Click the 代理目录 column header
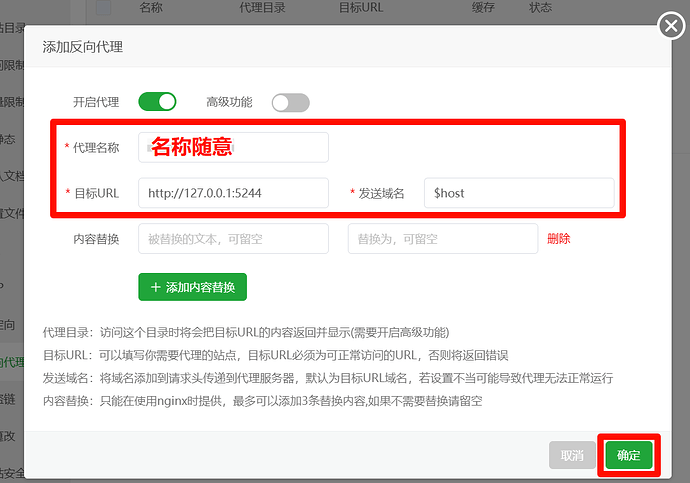690x483 pixels. (262, 7)
